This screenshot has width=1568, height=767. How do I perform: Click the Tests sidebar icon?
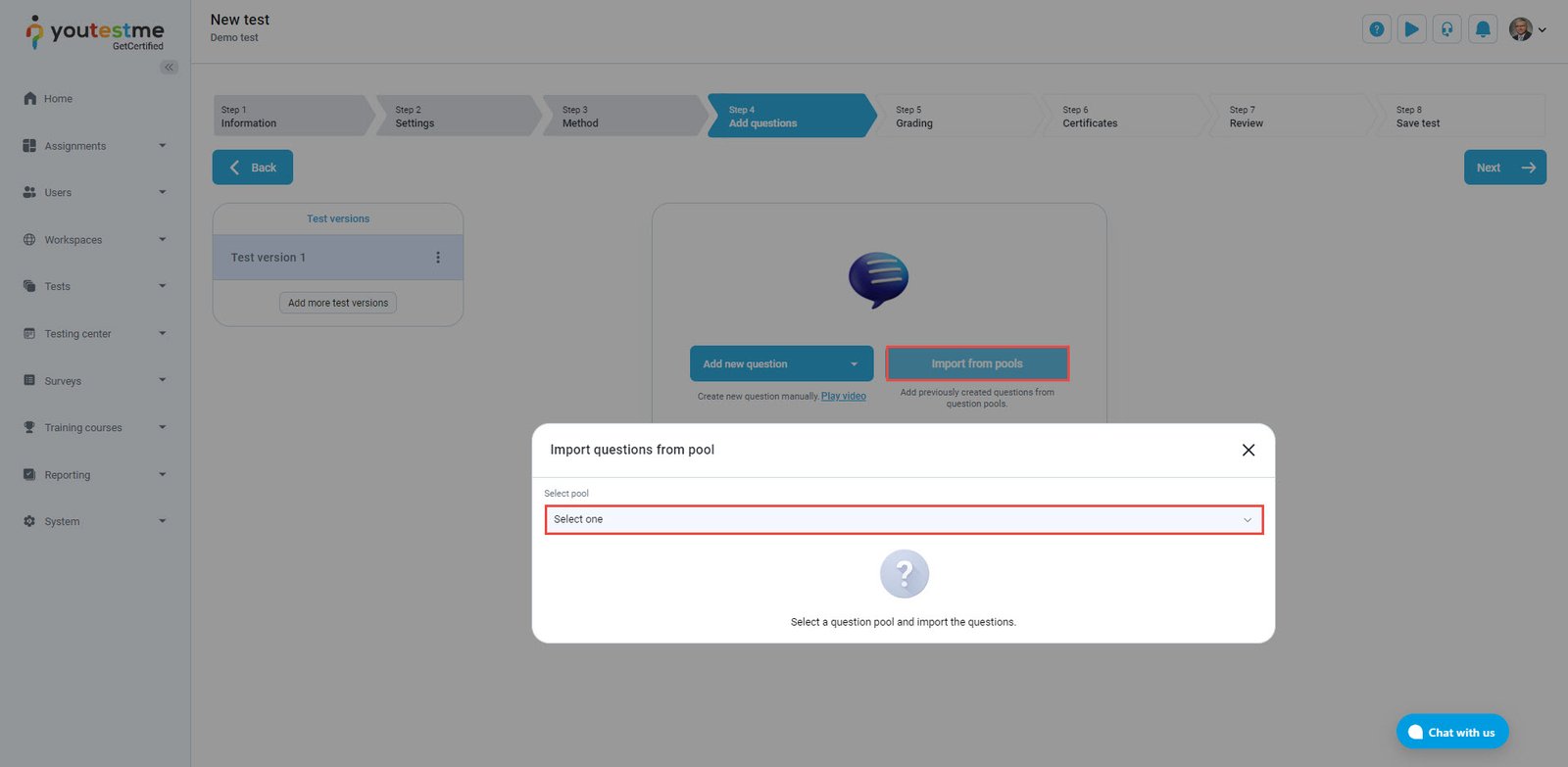click(29, 287)
